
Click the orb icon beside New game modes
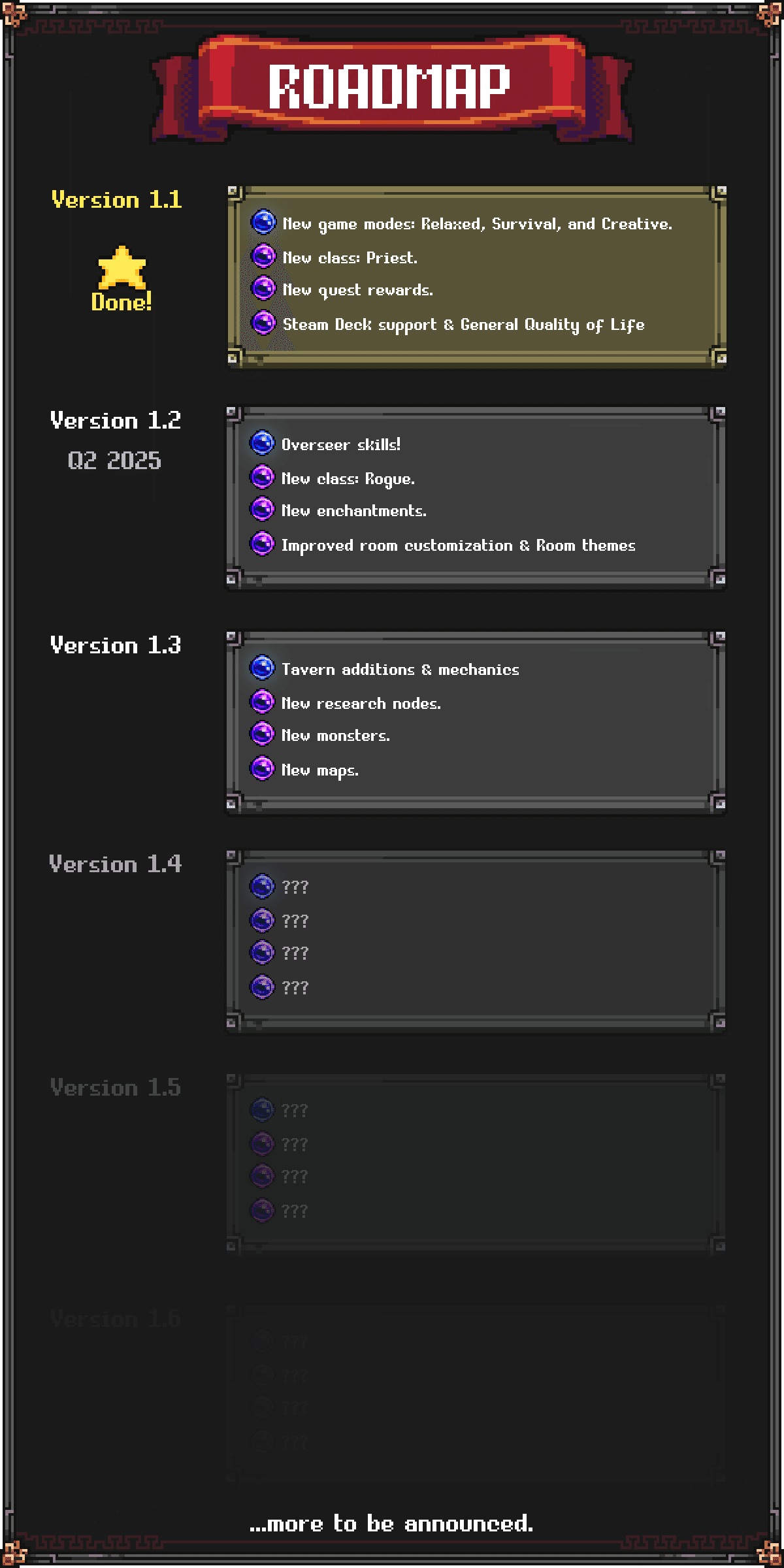(x=263, y=222)
